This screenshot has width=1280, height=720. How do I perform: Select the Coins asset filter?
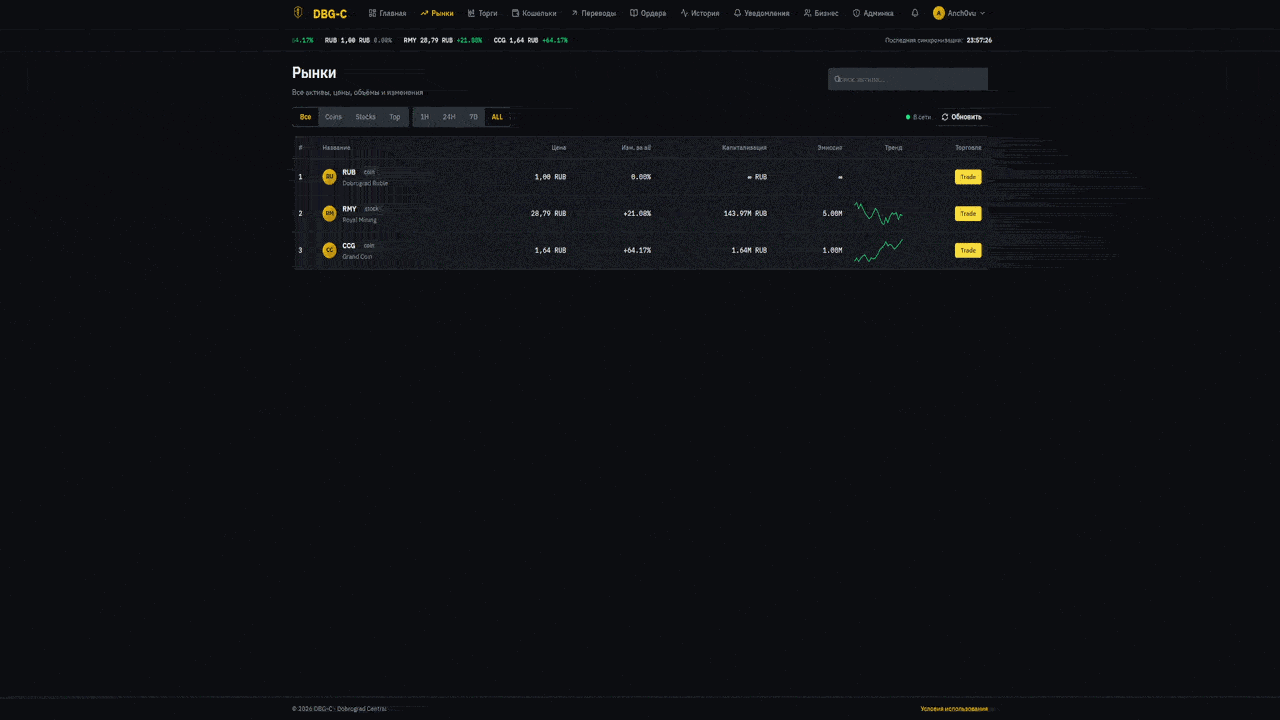point(333,117)
